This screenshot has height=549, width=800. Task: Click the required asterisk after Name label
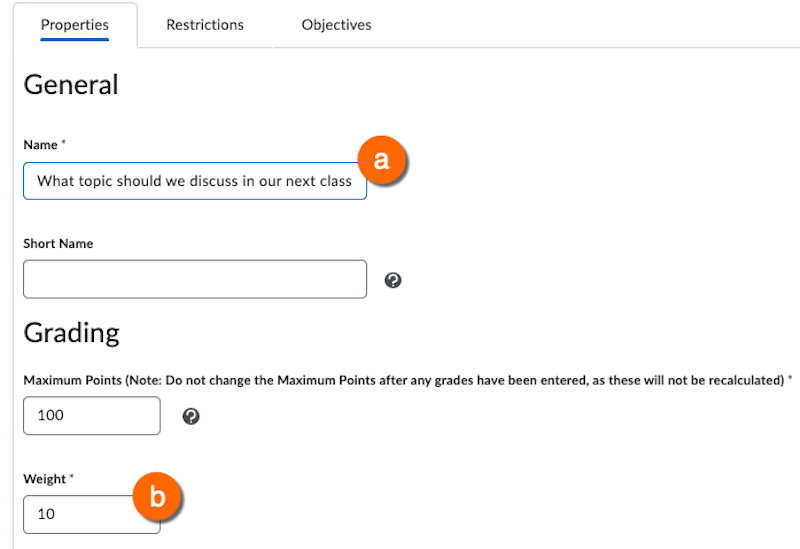64,144
